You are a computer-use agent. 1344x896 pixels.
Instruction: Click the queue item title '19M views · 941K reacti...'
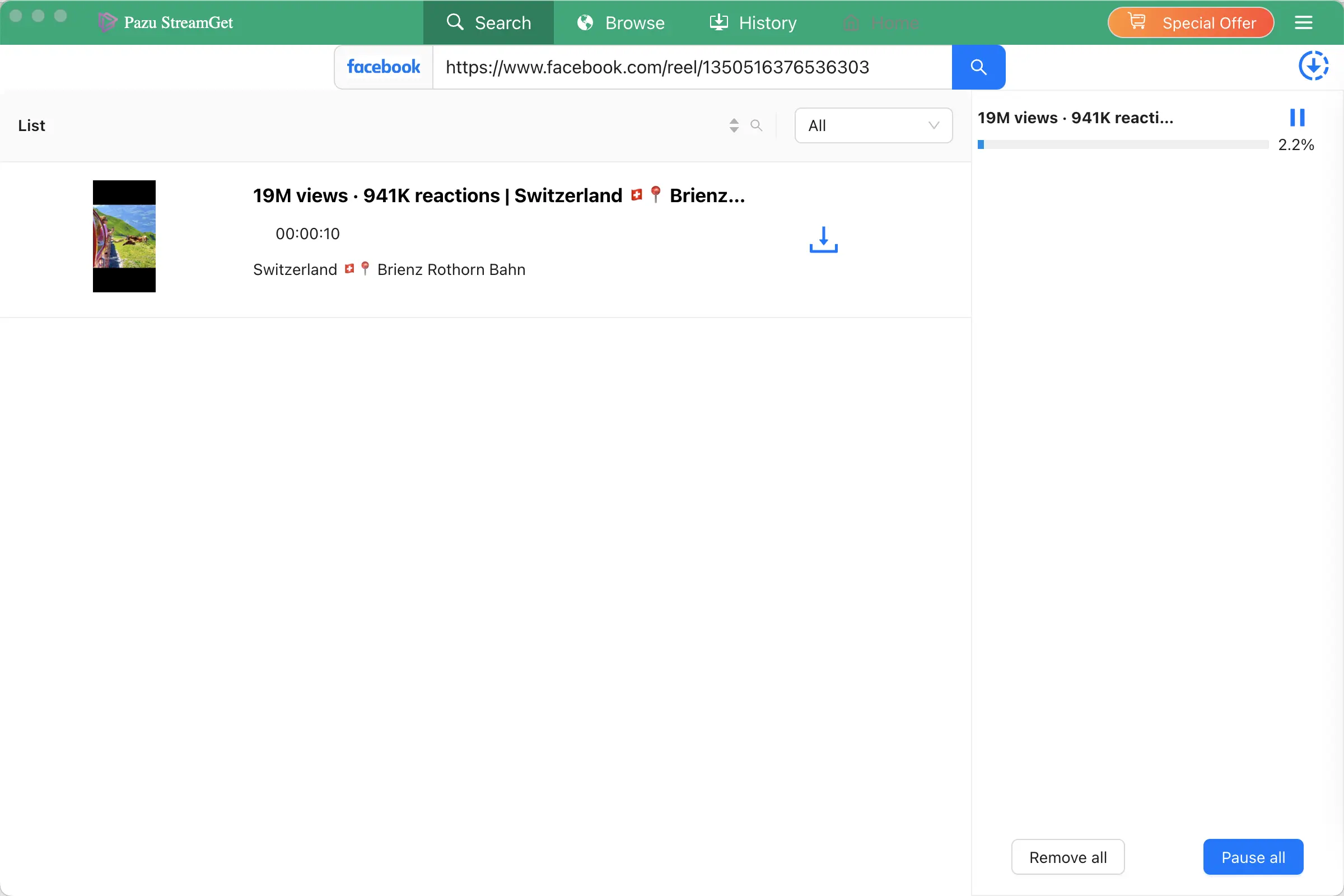pyautogui.click(x=1075, y=118)
